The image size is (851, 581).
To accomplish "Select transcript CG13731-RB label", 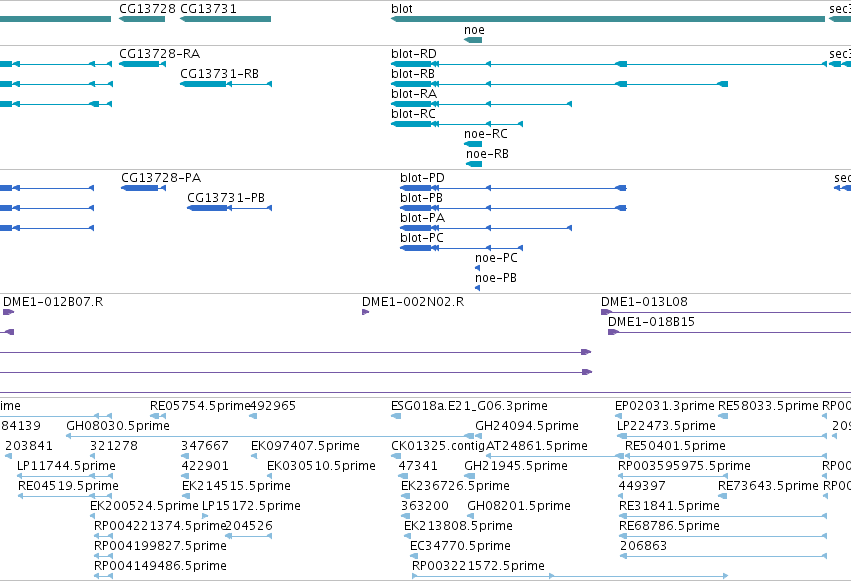I will 219,74.
